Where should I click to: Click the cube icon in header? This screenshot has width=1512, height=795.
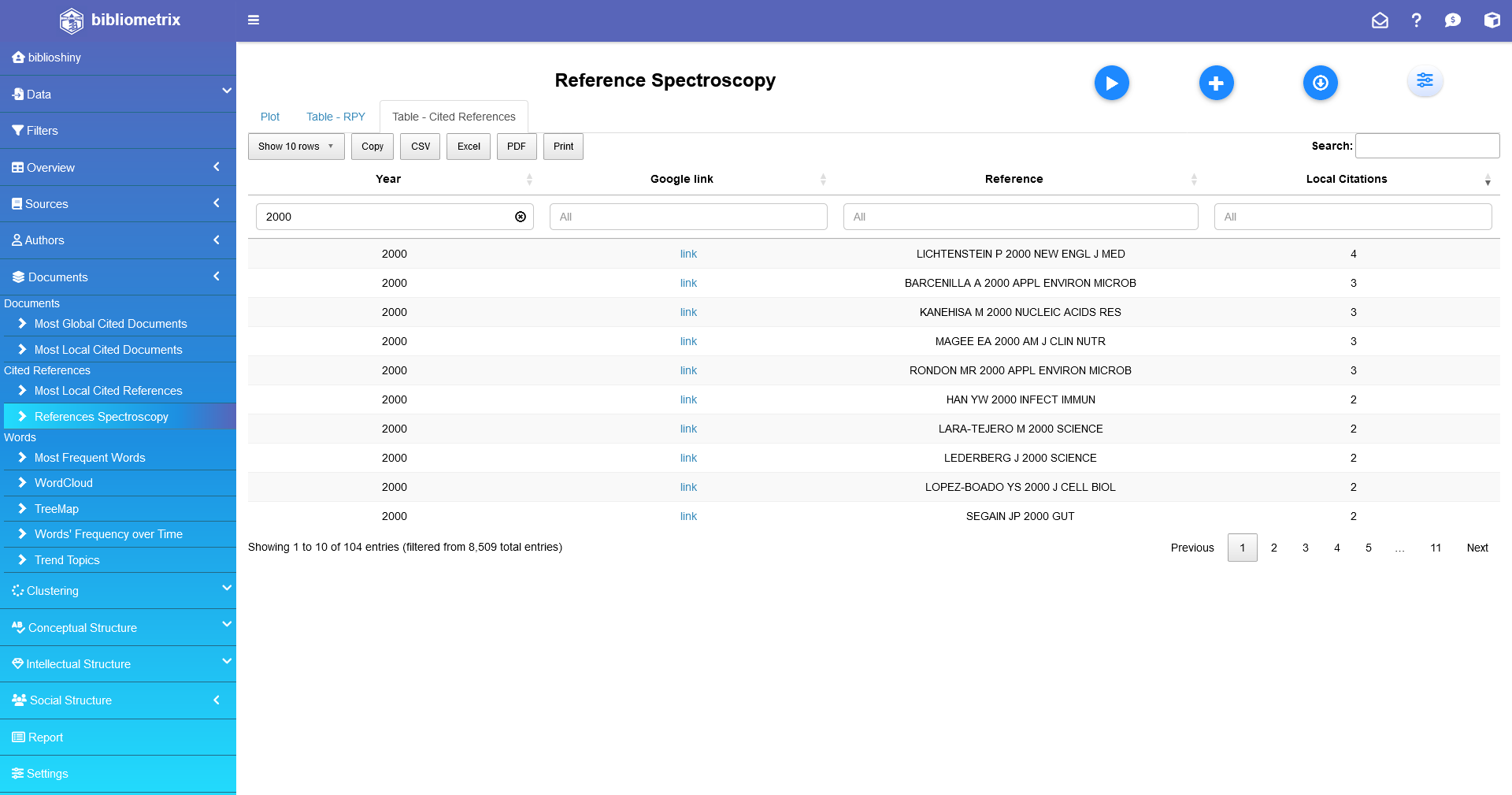[1492, 20]
